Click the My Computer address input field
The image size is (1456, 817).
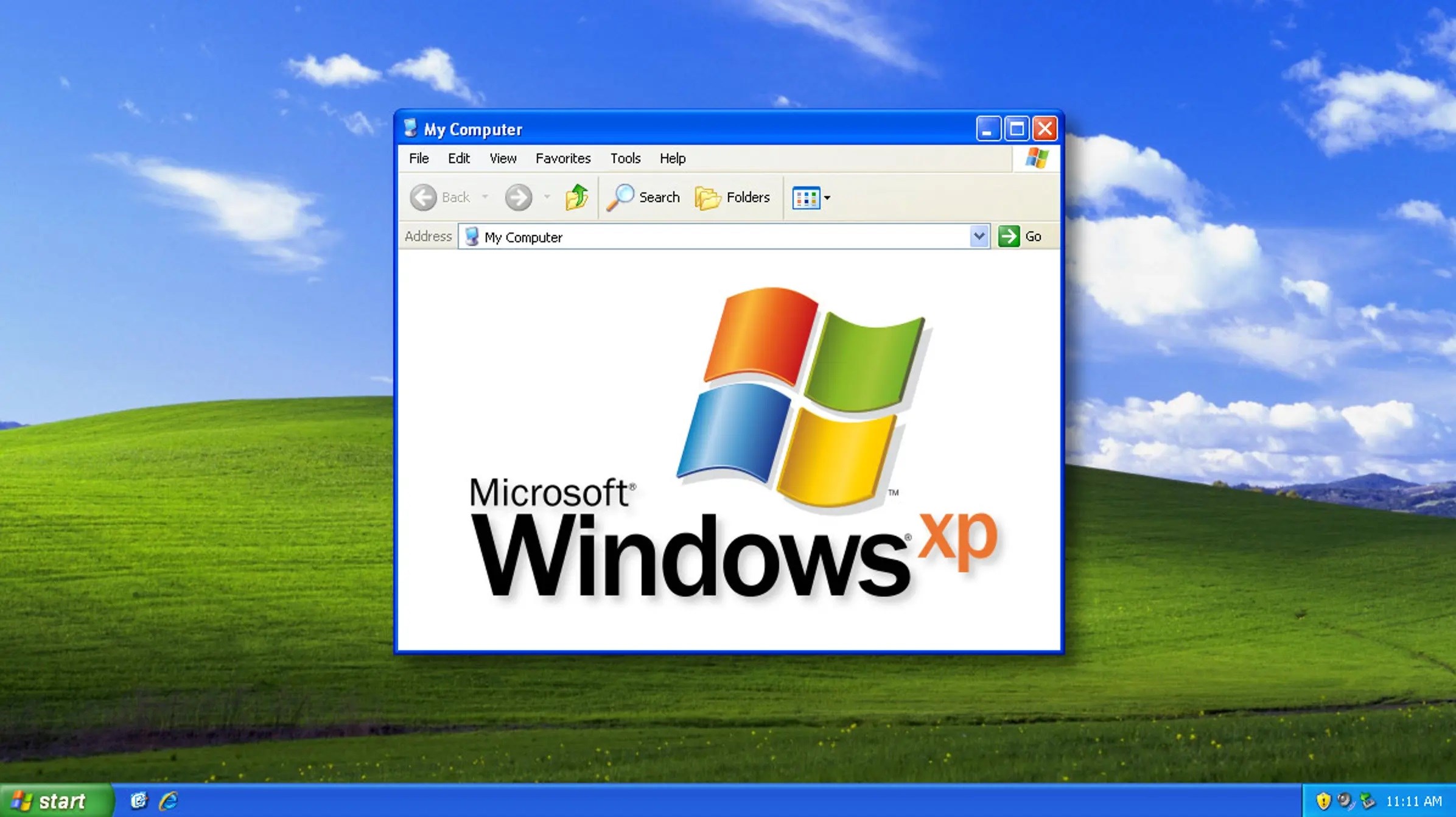723,236
